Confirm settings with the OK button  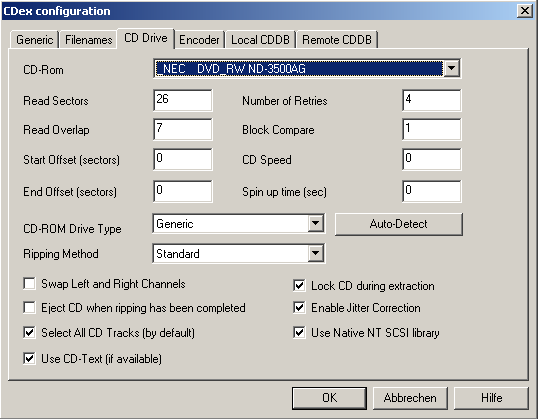[329, 398]
